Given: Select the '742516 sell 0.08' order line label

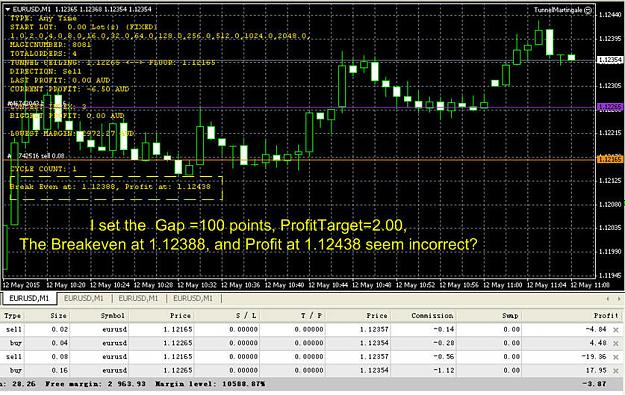Looking at the screenshot, I should pos(41,156).
